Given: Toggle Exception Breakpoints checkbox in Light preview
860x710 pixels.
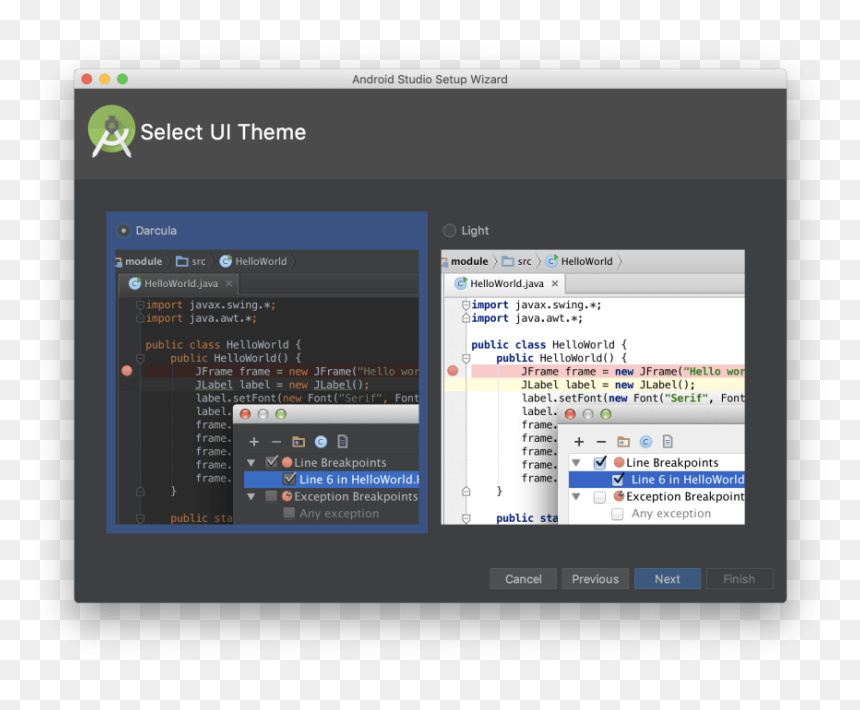Looking at the screenshot, I should click(x=600, y=497).
